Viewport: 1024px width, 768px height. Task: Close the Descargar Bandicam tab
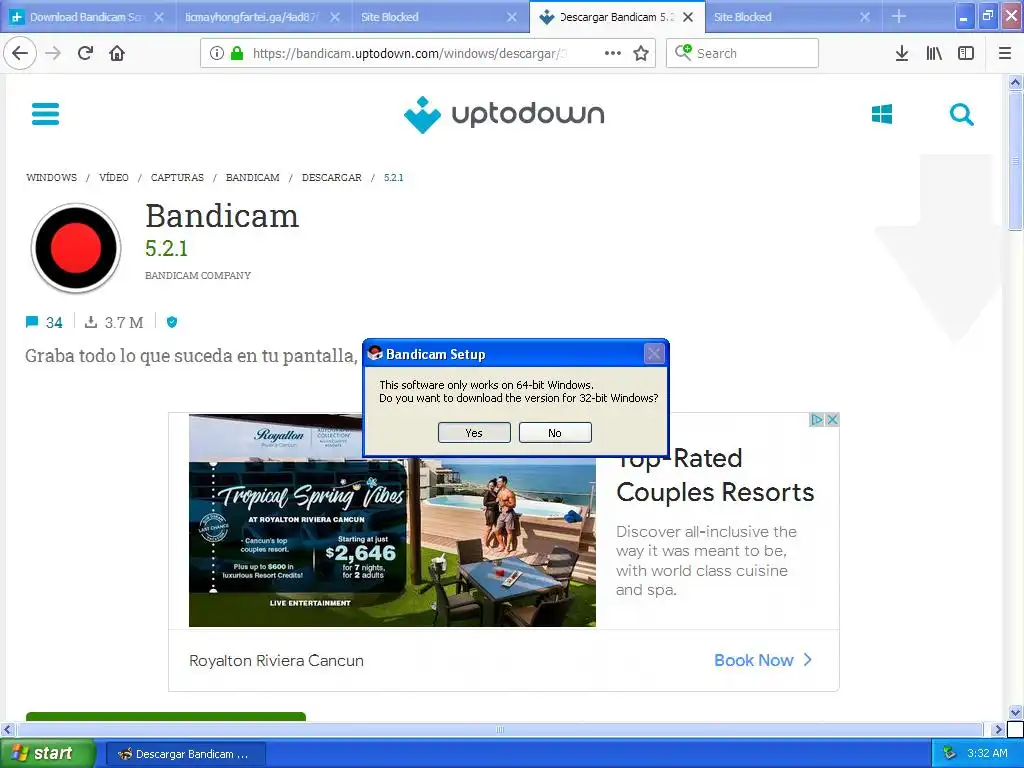(688, 17)
